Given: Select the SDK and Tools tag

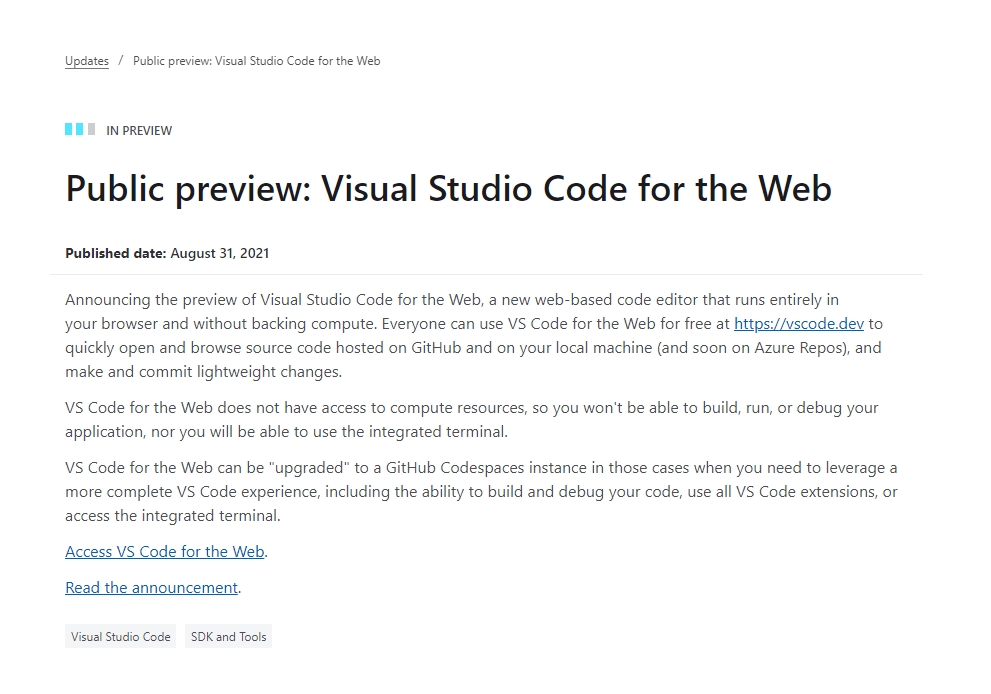Looking at the screenshot, I should pyautogui.click(x=228, y=637).
